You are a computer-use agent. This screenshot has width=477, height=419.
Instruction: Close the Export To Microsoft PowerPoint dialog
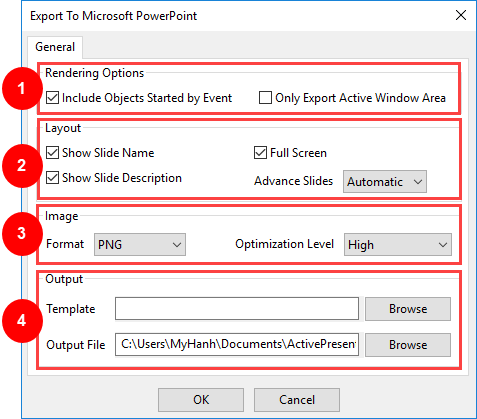461,15
